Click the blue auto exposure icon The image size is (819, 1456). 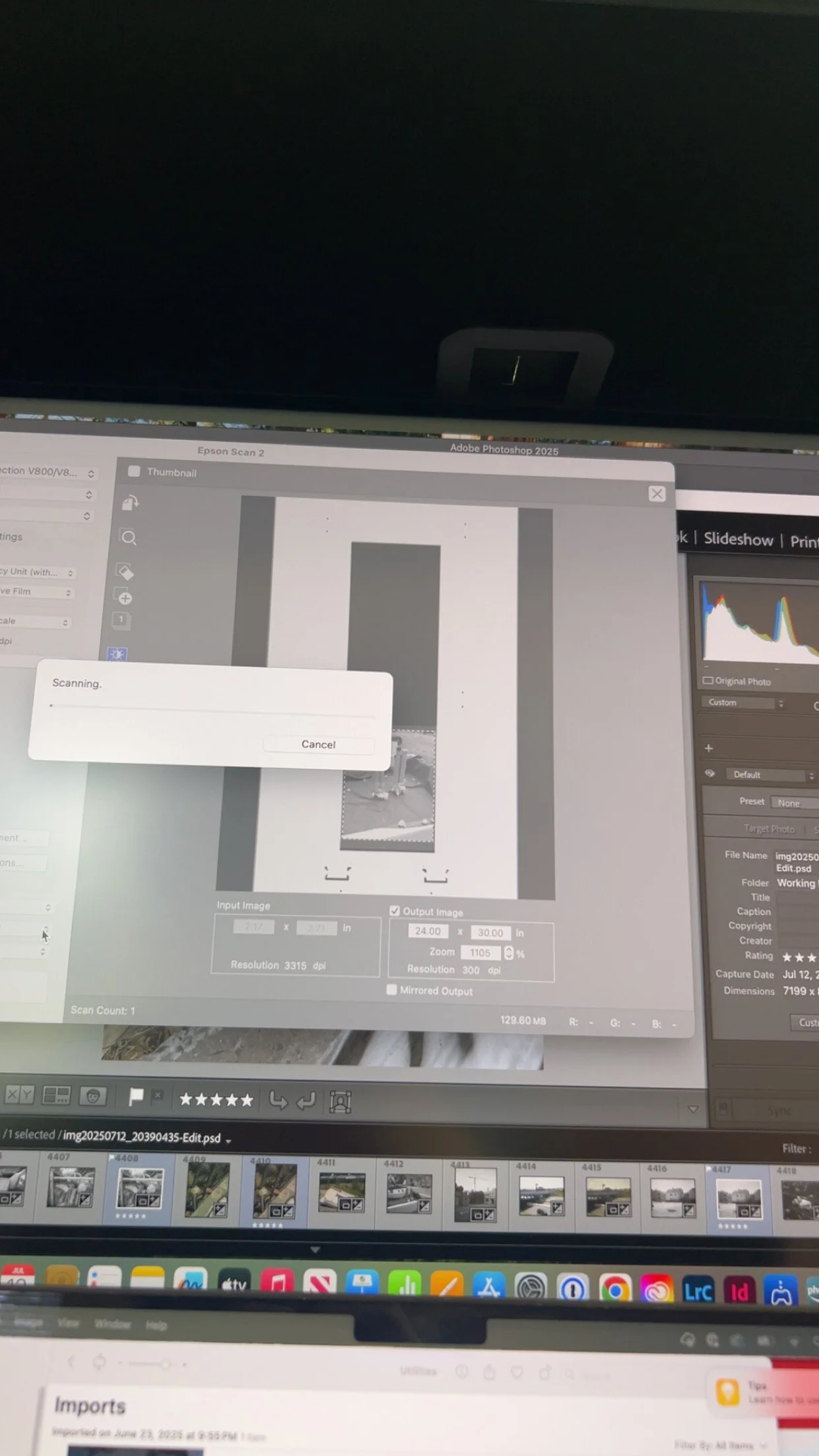point(117,653)
